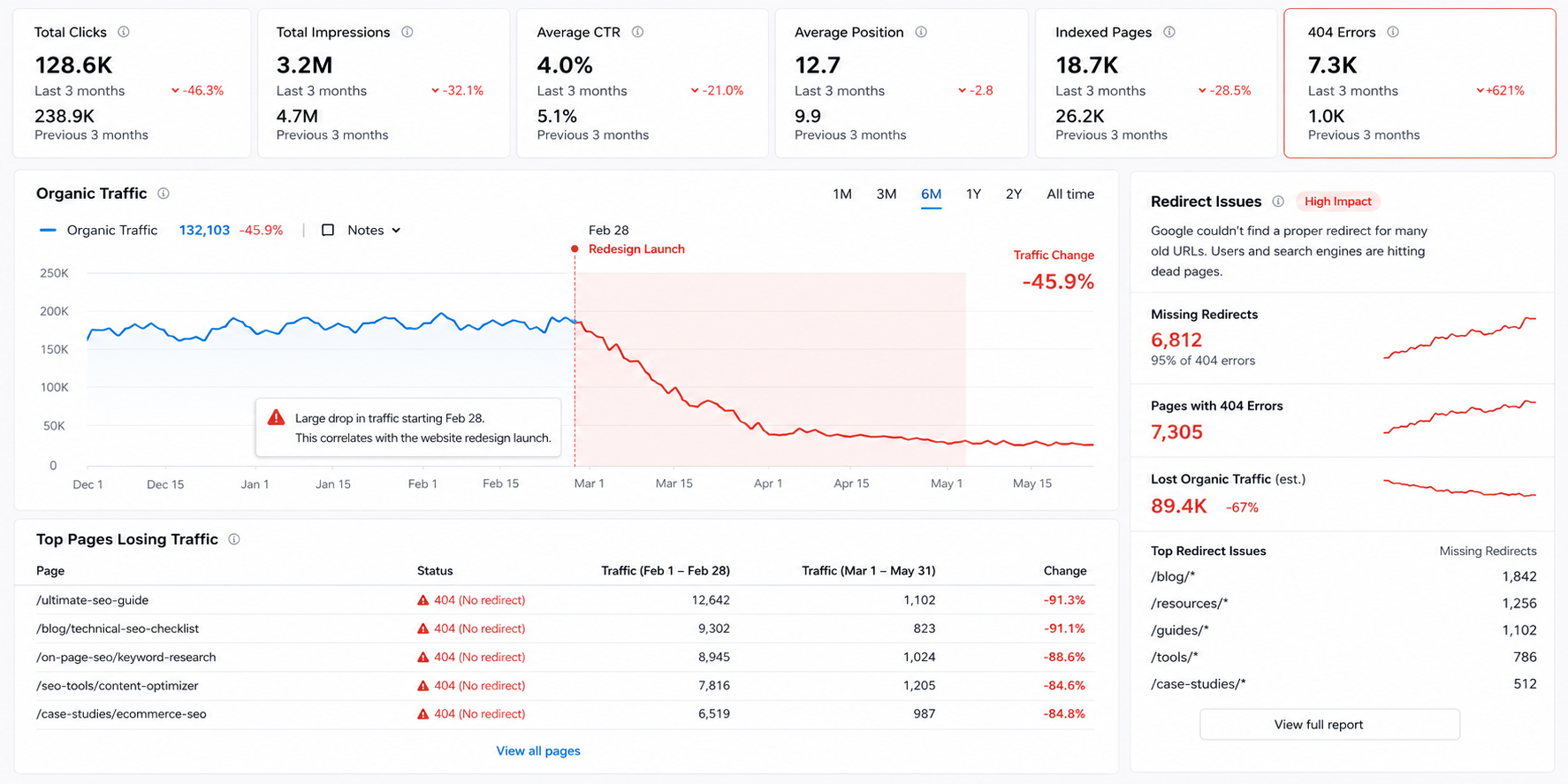The height and width of the screenshot is (784, 1568).
Task: Select the /case-studies/* redirect issue row
Action: coord(1343,683)
